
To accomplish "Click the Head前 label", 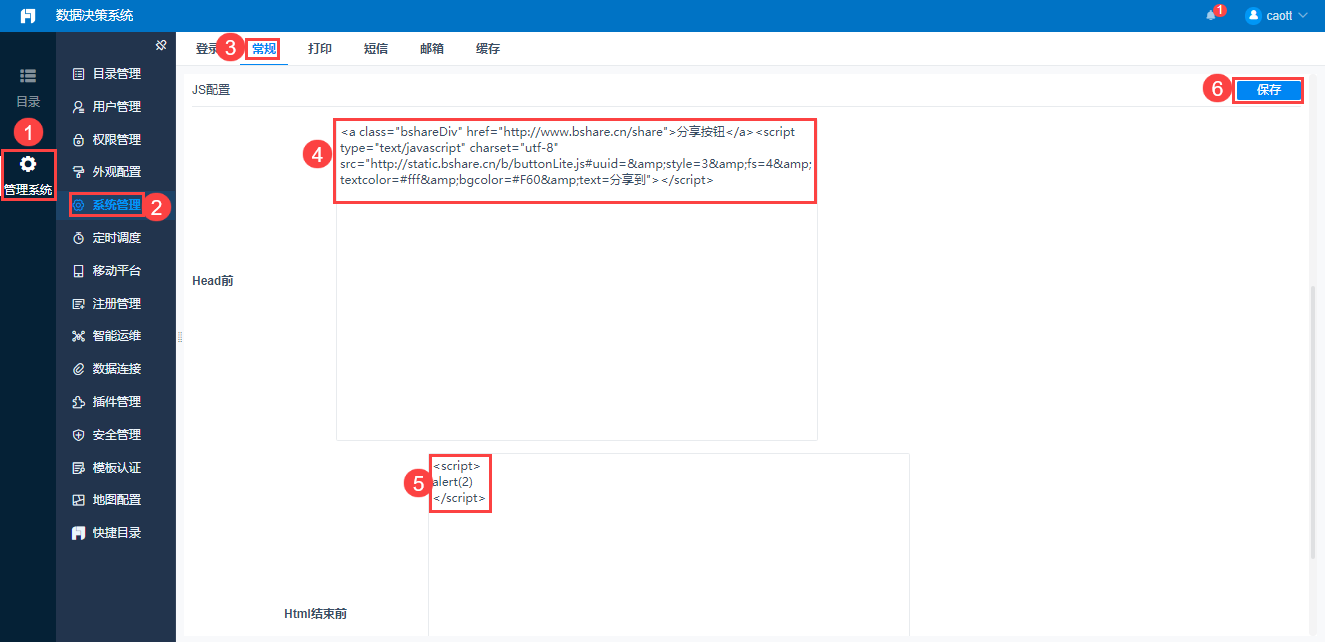I will tap(213, 281).
